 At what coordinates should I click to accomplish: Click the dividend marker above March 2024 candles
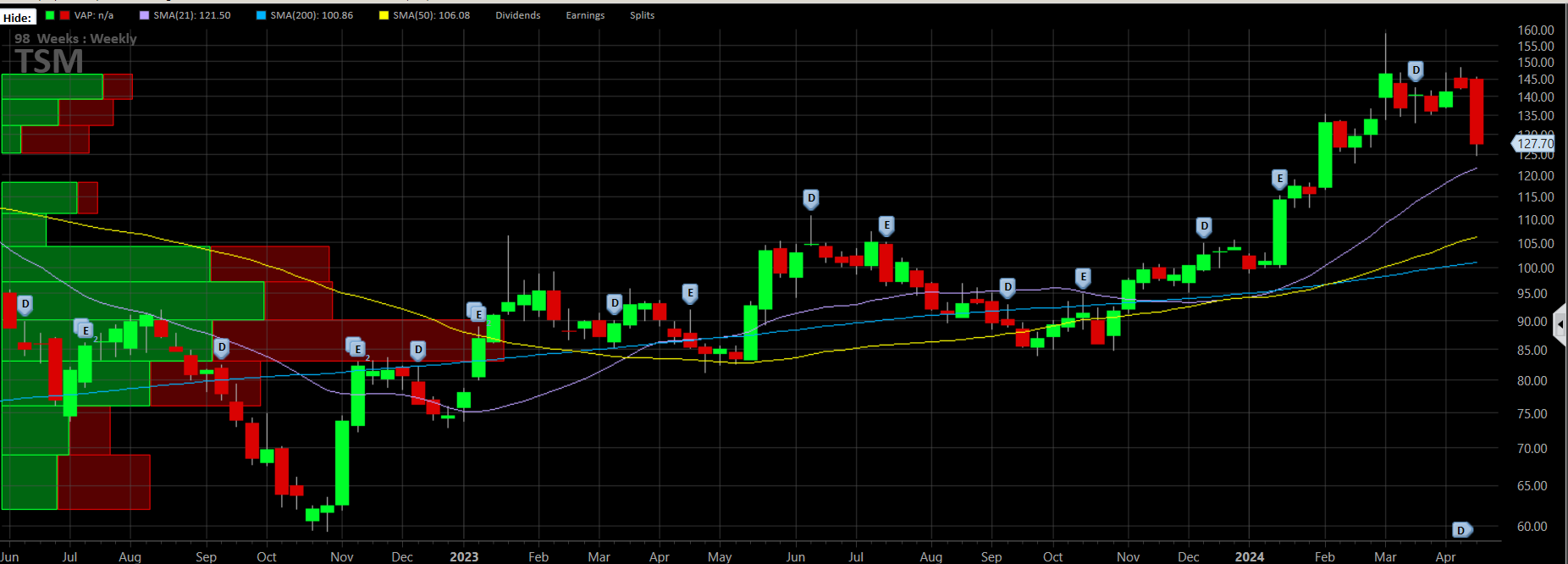click(x=1416, y=71)
